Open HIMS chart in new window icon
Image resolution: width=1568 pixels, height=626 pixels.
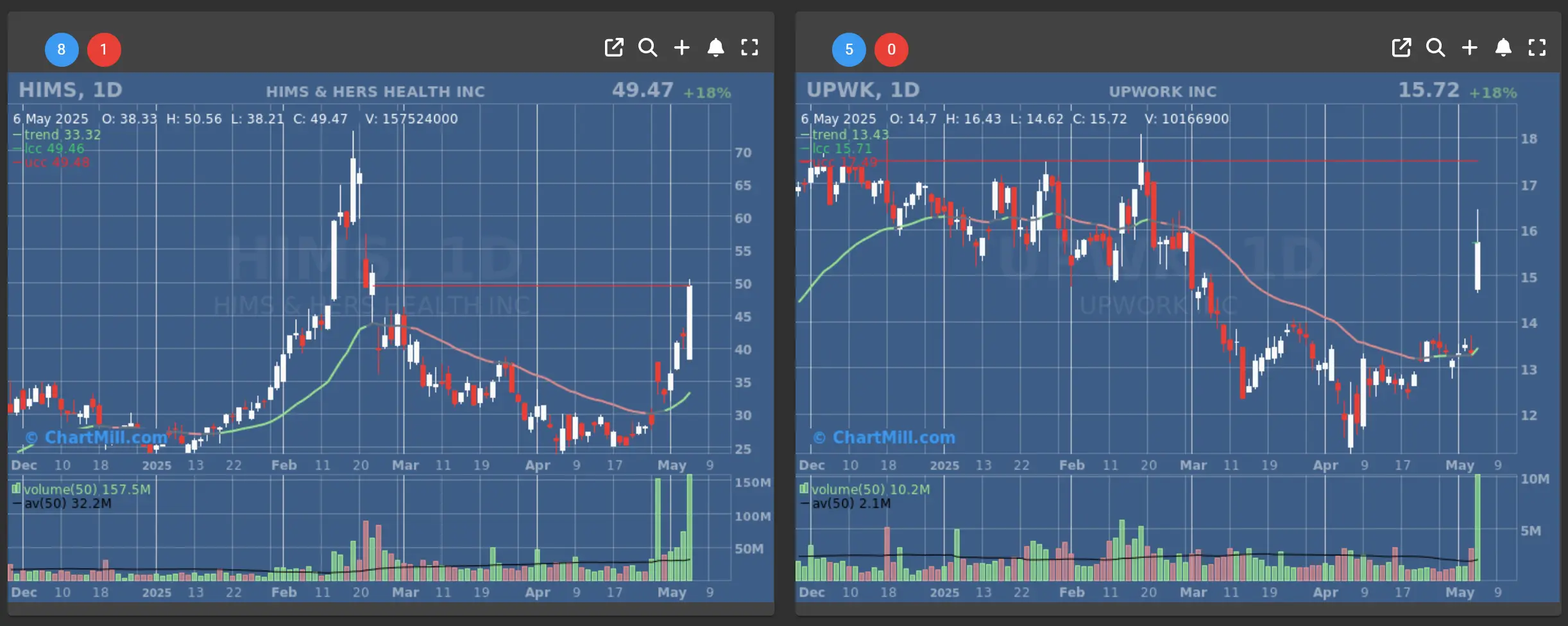coord(614,48)
